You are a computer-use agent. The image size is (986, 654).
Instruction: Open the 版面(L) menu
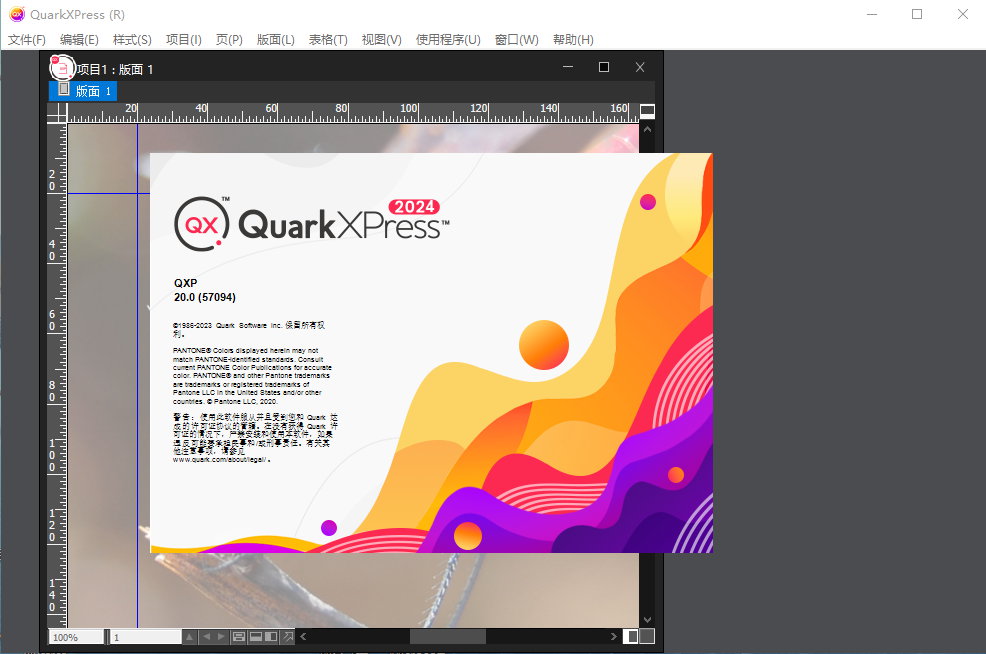[275, 40]
